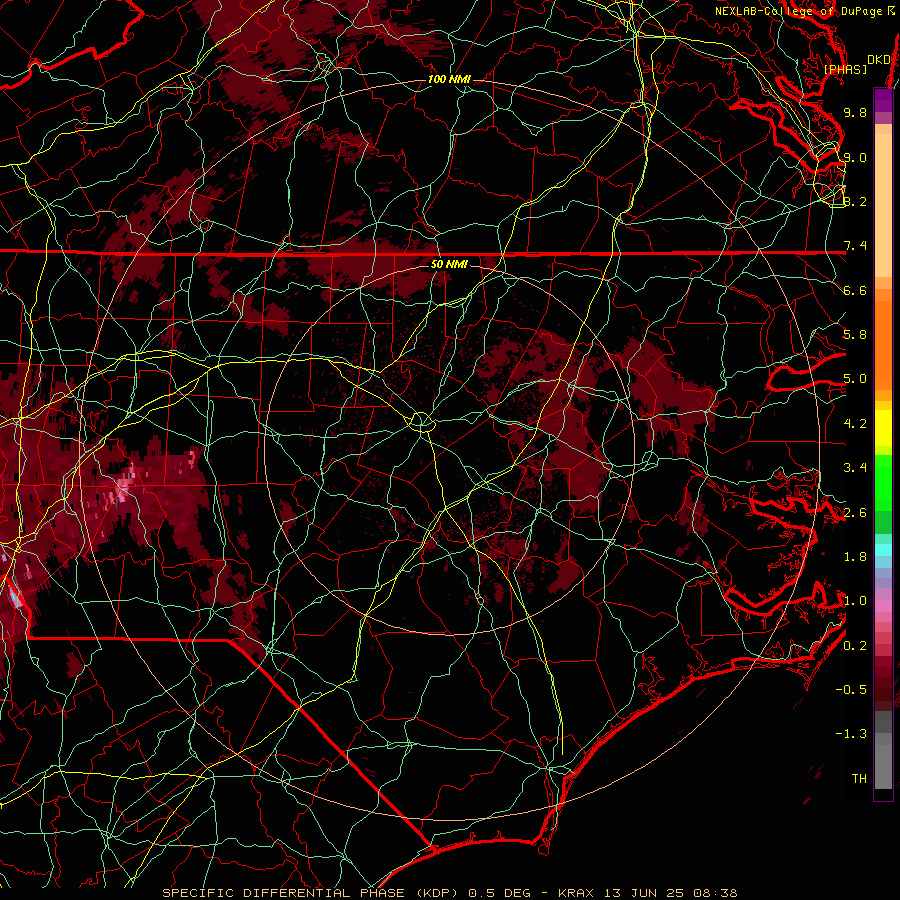Pick the pink segment of the color bar
The width and height of the screenshot is (900, 900).
pos(883,606)
